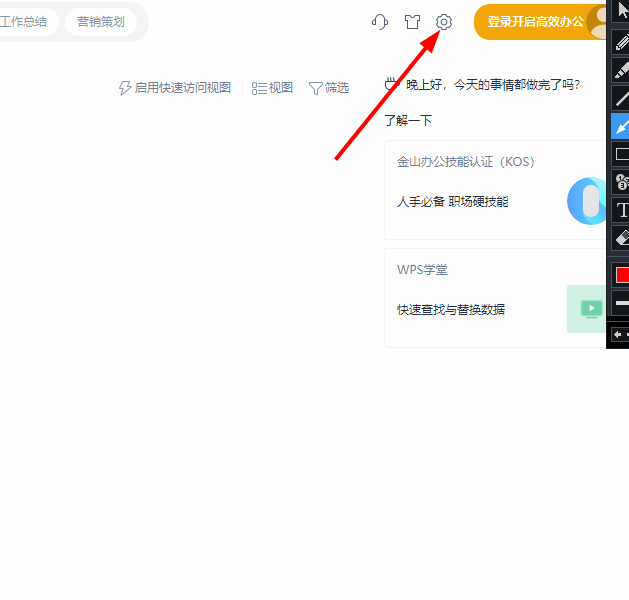Image resolution: width=629 pixels, height=600 pixels.
Task: Click 快速查找与替换数据 link
Action: point(450,309)
